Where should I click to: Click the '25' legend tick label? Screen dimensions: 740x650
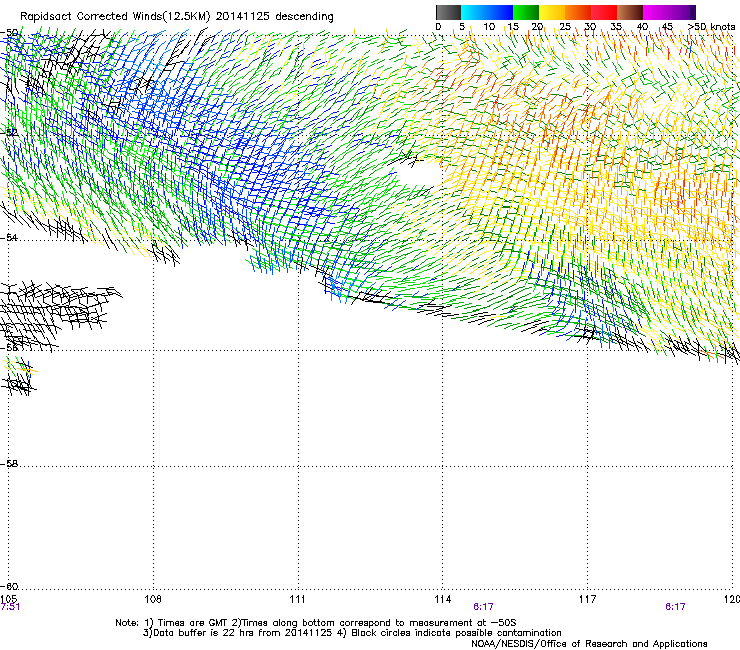click(564, 27)
